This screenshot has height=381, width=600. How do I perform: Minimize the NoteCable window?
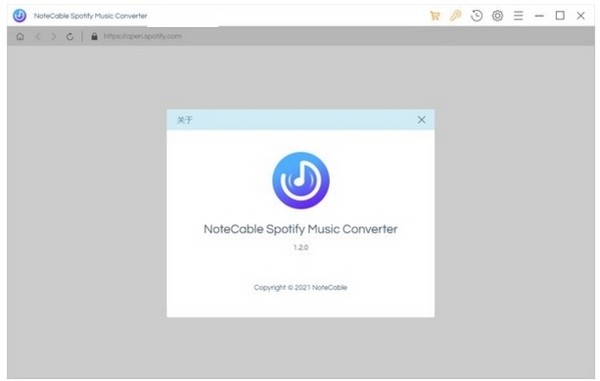pyautogui.click(x=539, y=16)
